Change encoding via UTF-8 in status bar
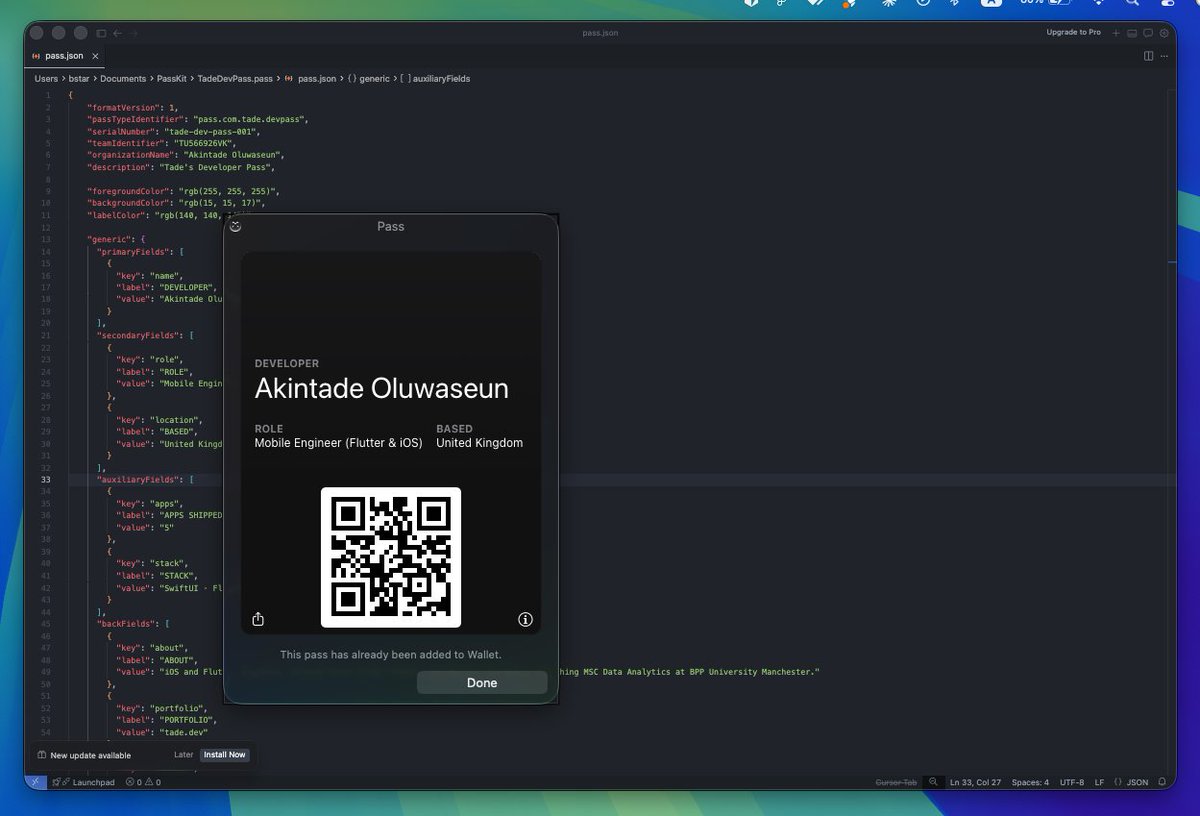Image resolution: width=1200 pixels, height=816 pixels. (1072, 782)
